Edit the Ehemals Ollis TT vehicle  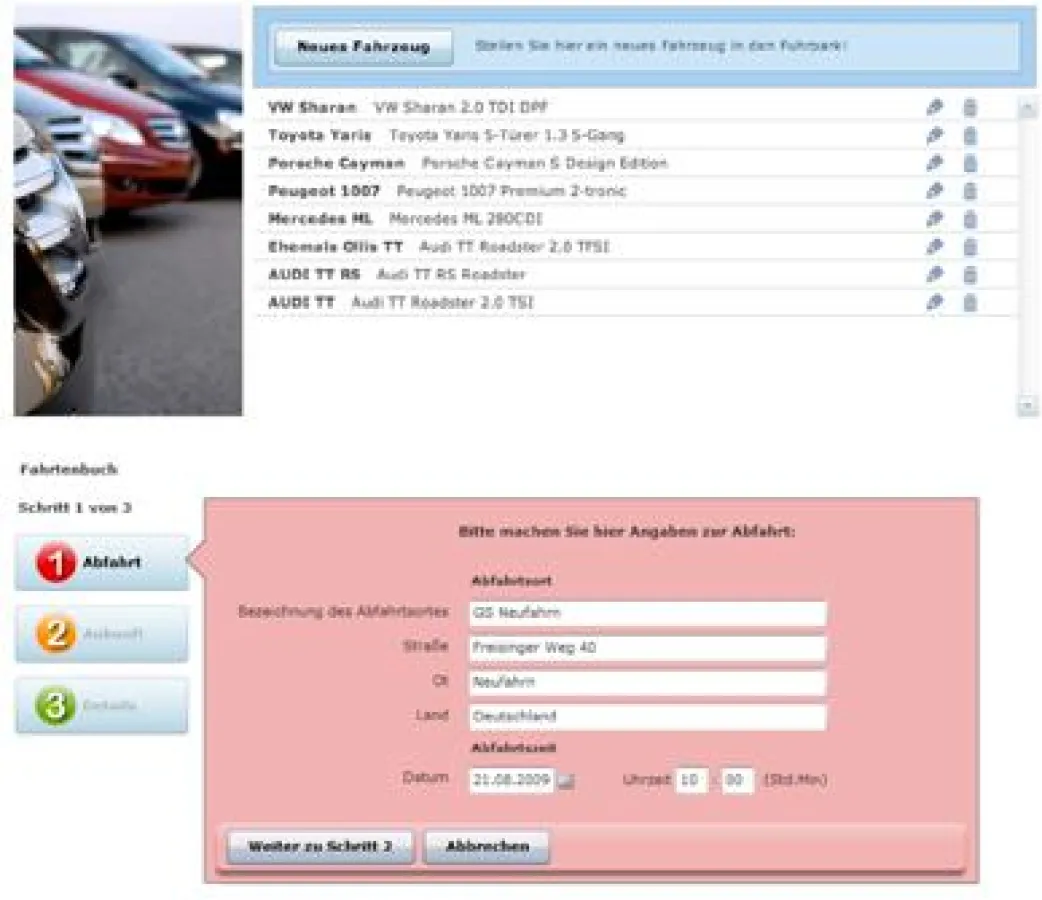tap(934, 247)
